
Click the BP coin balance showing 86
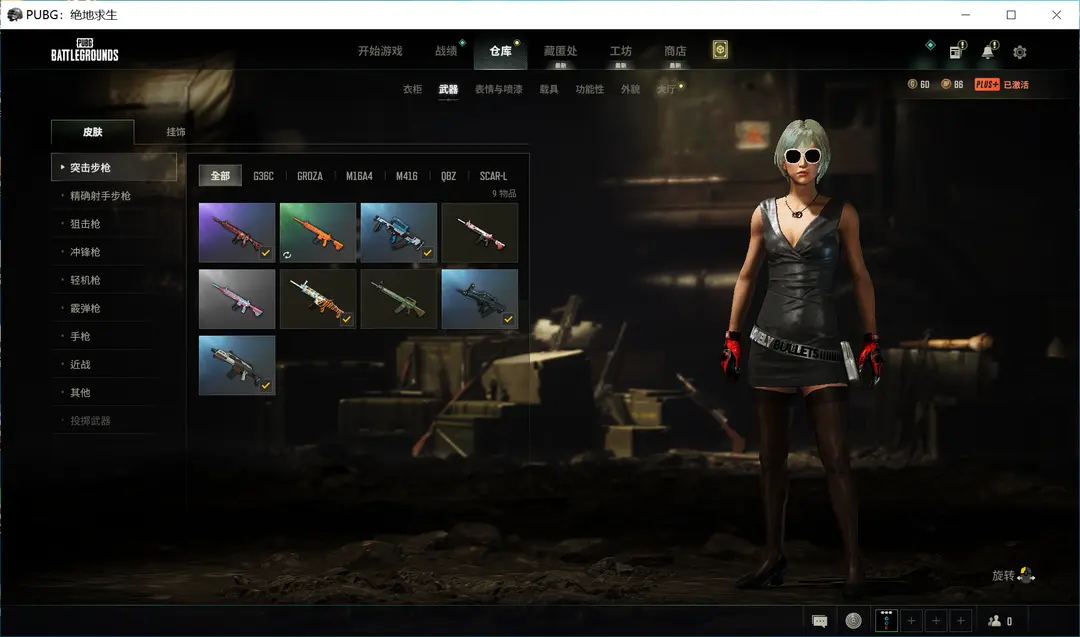tap(953, 84)
